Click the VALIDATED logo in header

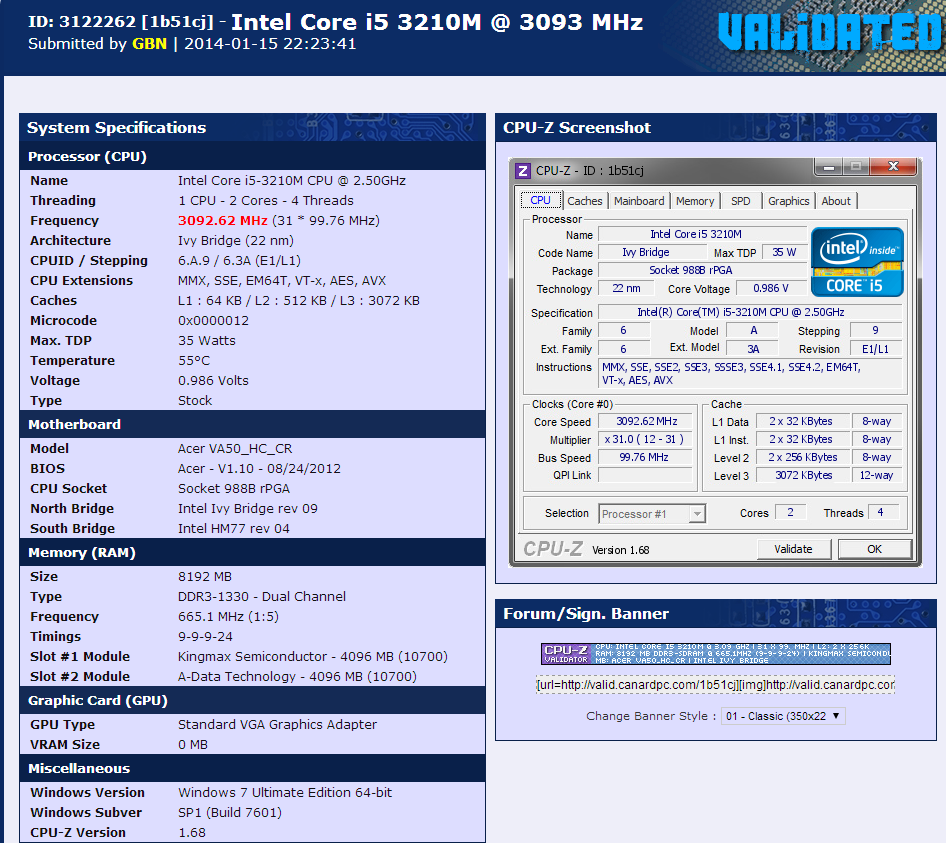tap(831, 33)
